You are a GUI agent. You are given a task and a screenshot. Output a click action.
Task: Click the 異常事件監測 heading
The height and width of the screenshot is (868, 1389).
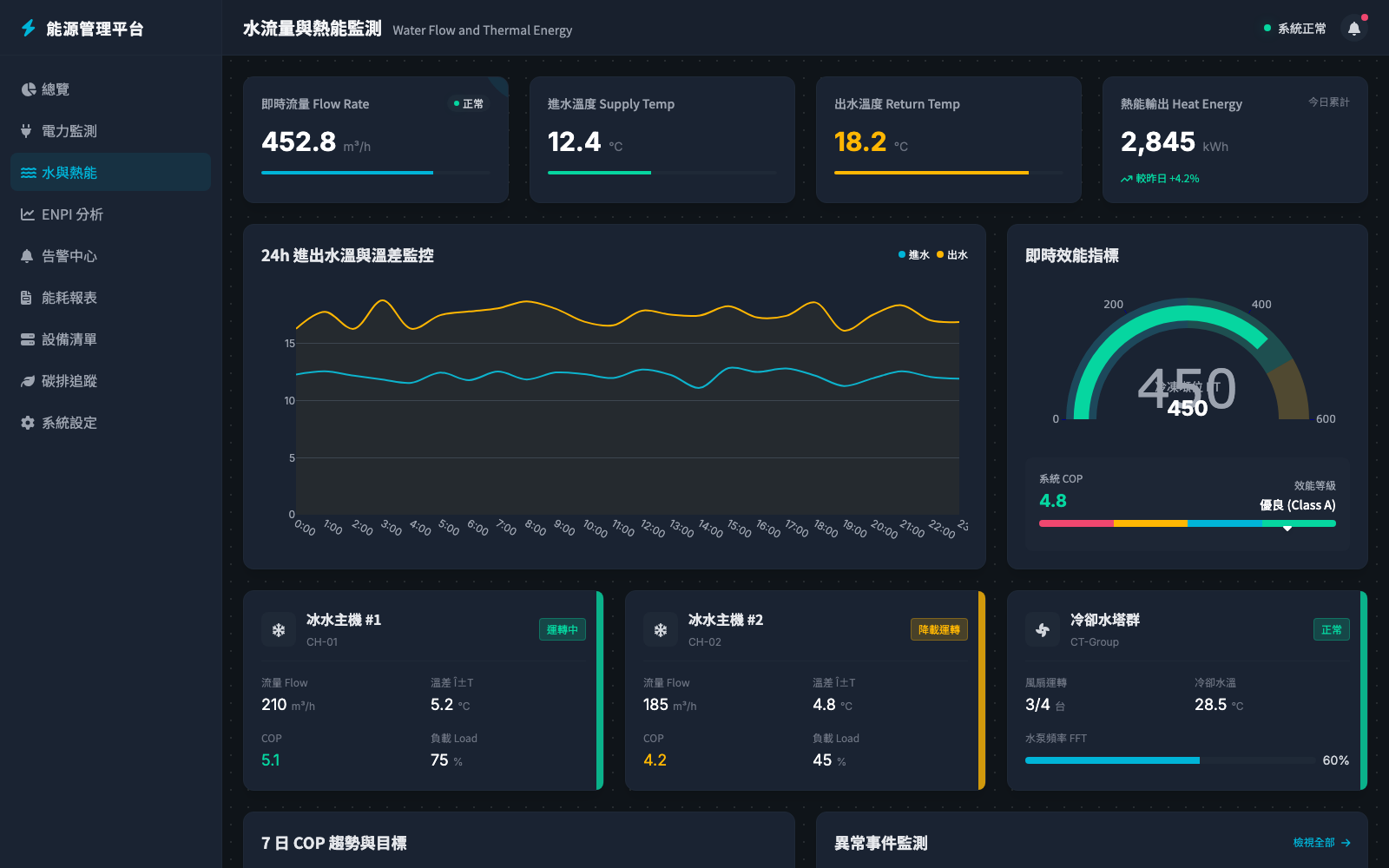(x=881, y=844)
